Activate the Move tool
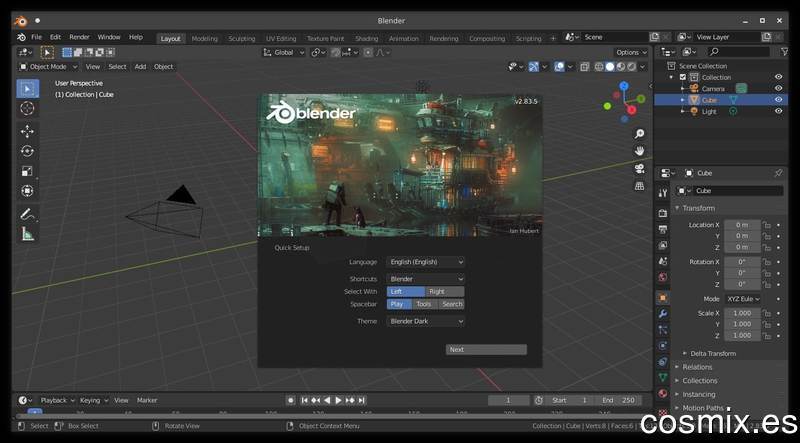 [27, 131]
